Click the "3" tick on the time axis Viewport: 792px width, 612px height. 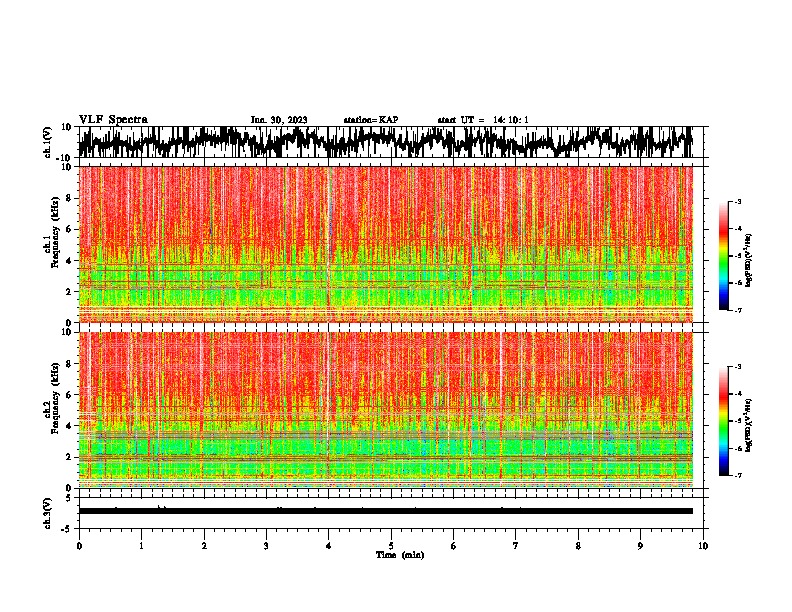(266, 546)
